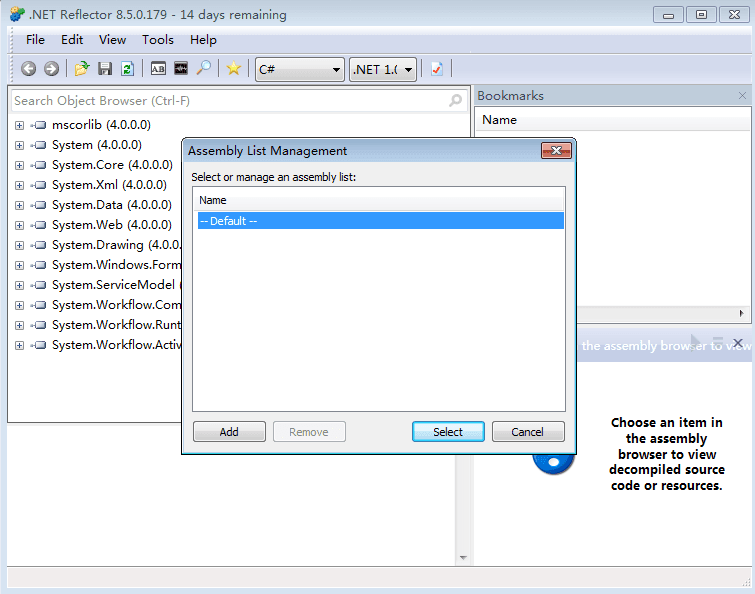This screenshot has height=594, width=755.
Task: Click the AB toolbar icon
Action: 158,69
